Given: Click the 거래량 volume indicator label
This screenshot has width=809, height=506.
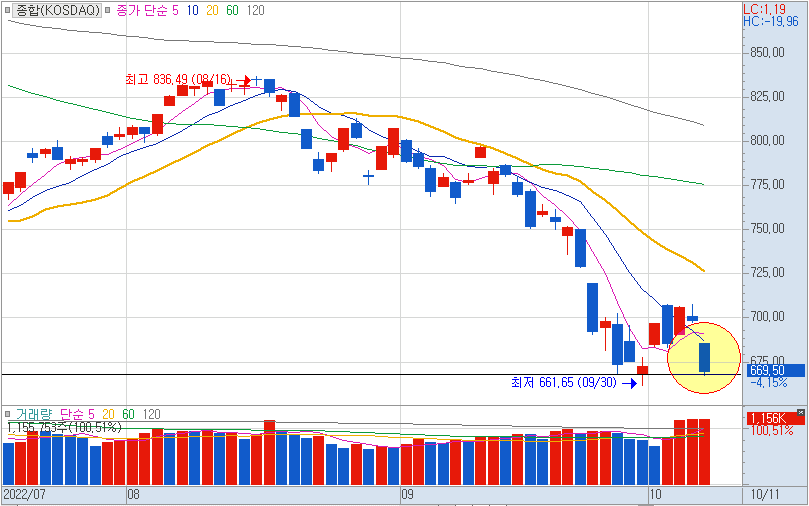Looking at the screenshot, I should [34, 414].
